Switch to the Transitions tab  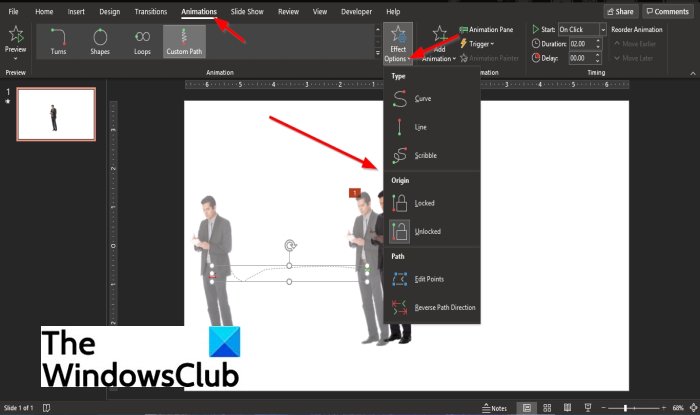pos(150,12)
